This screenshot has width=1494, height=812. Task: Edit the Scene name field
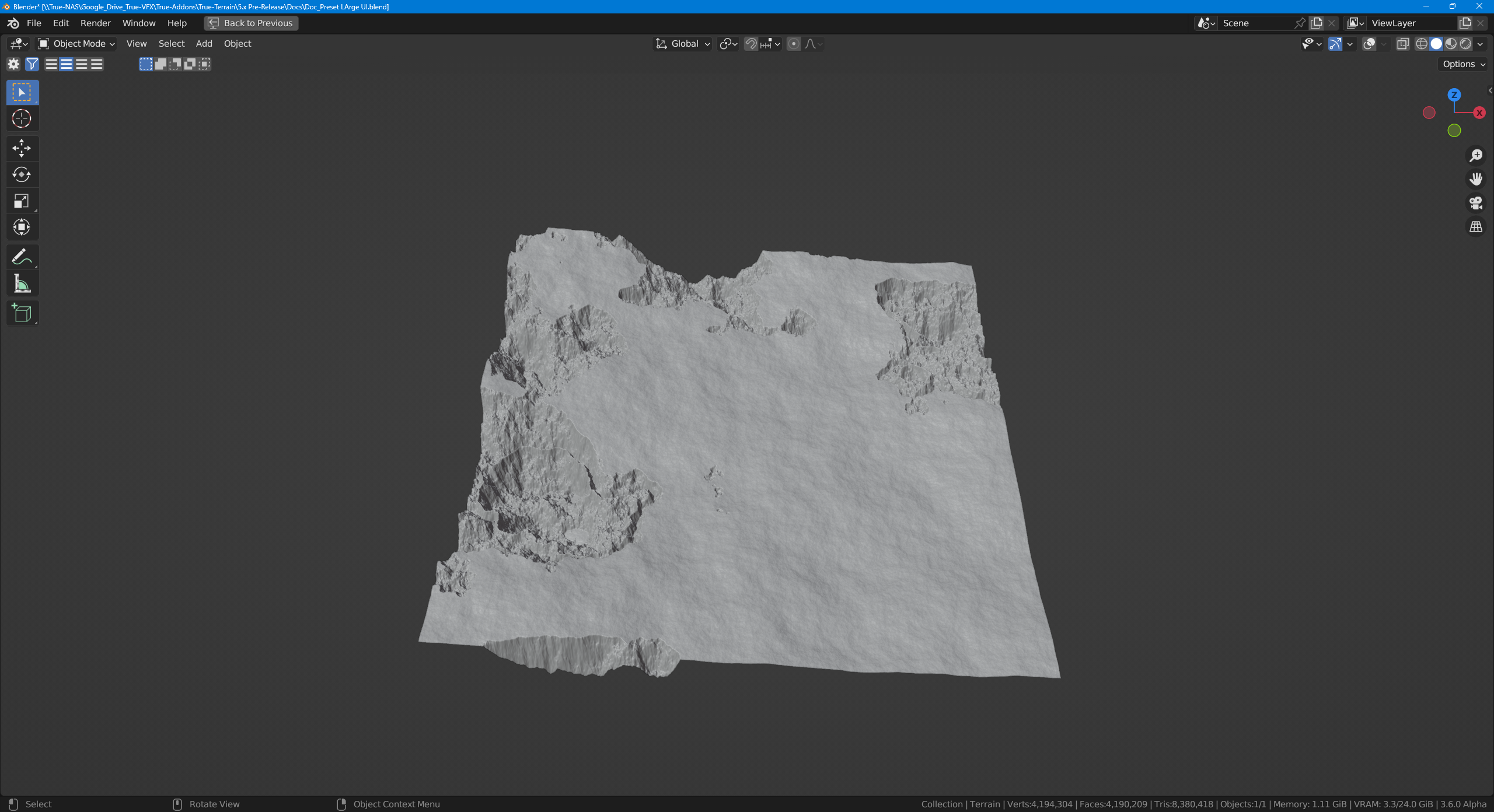[1255, 23]
